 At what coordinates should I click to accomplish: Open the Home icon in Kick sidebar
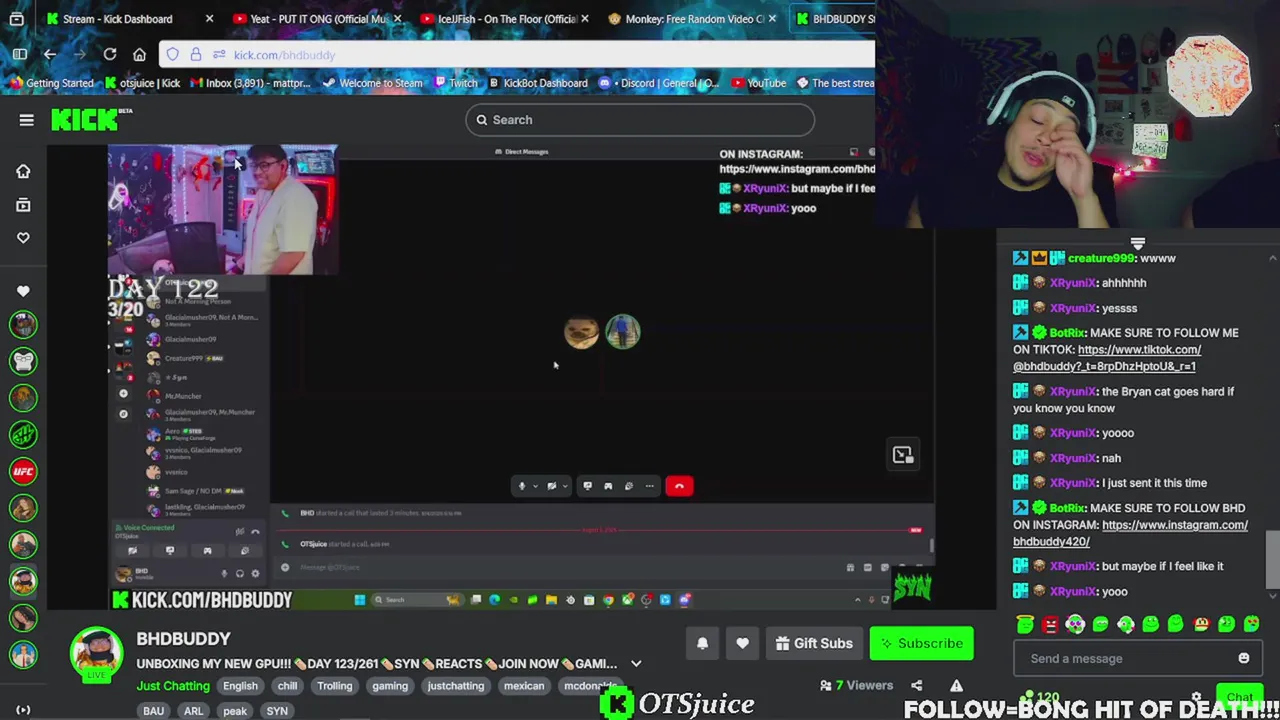pyautogui.click(x=23, y=171)
